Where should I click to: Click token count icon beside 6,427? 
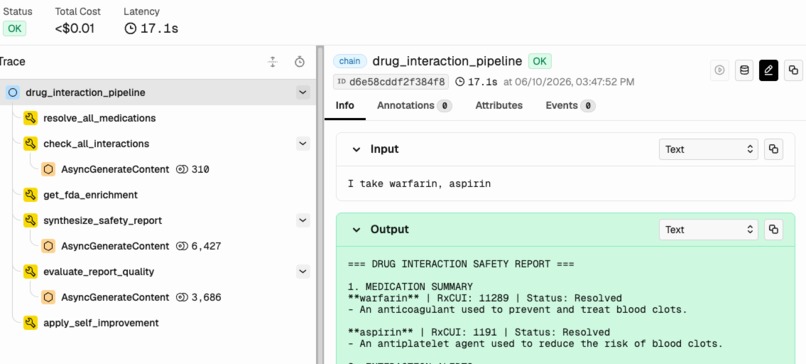pos(181,246)
